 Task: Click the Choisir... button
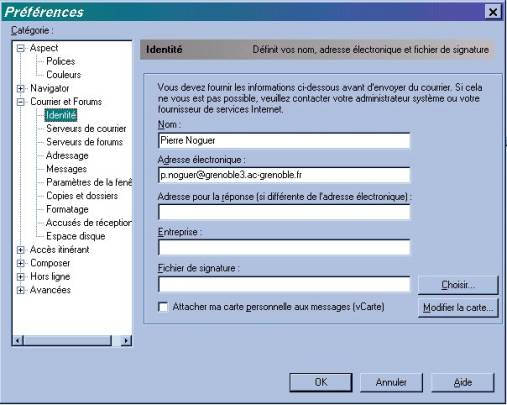click(x=458, y=285)
